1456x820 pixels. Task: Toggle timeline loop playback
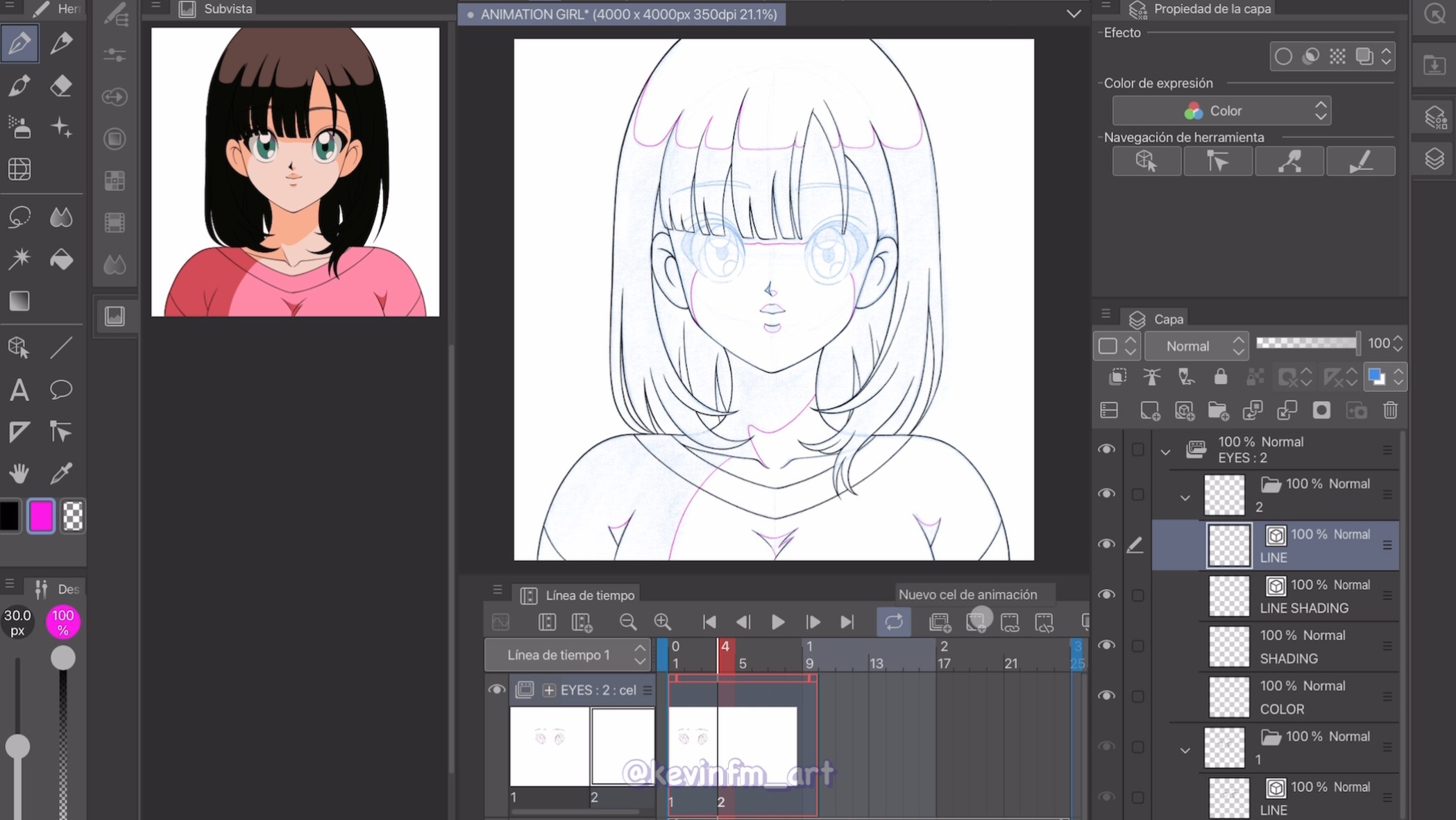pyautogui.click(x=893, y=622)
